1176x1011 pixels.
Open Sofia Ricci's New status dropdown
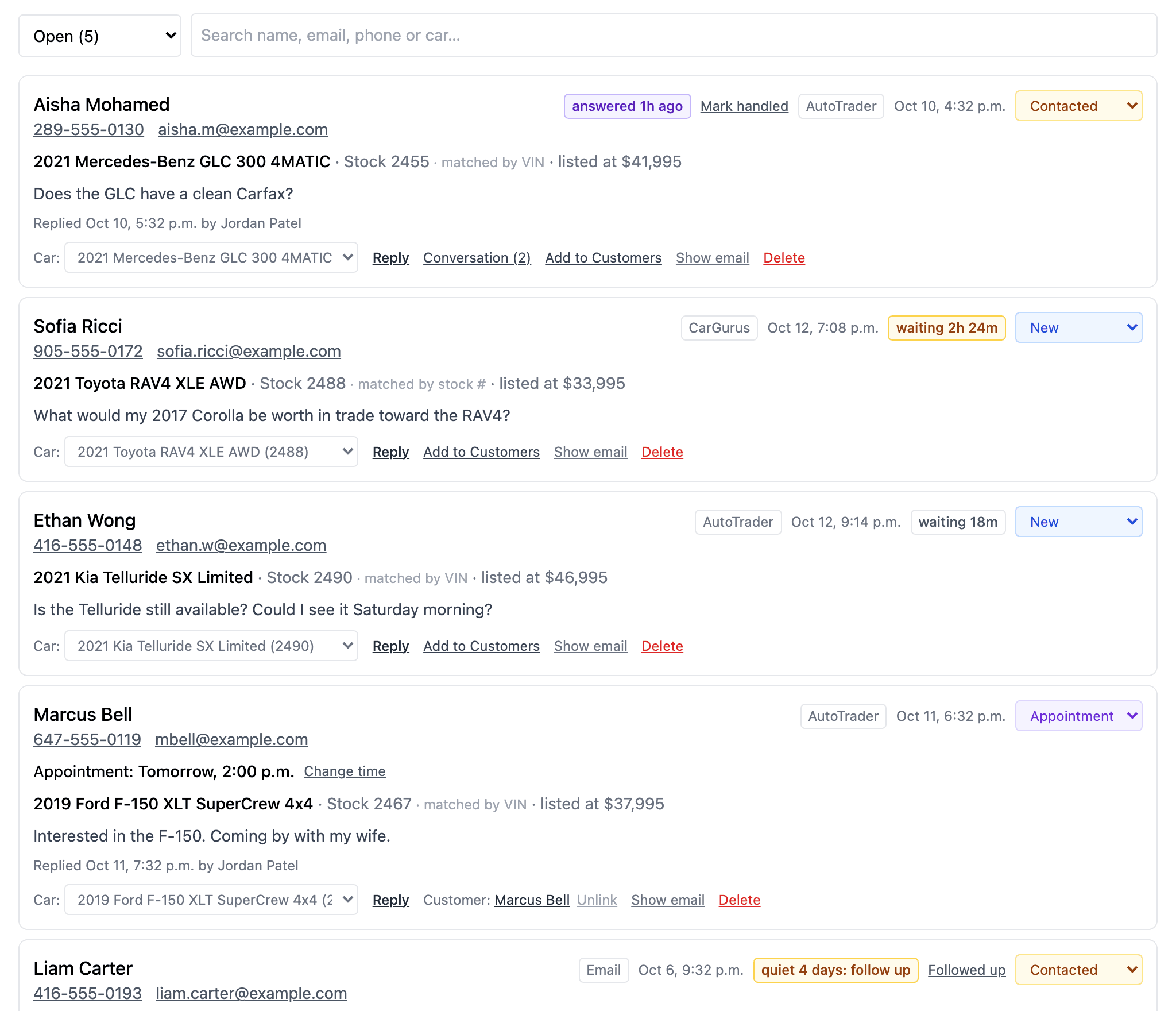coord(1078,327)
